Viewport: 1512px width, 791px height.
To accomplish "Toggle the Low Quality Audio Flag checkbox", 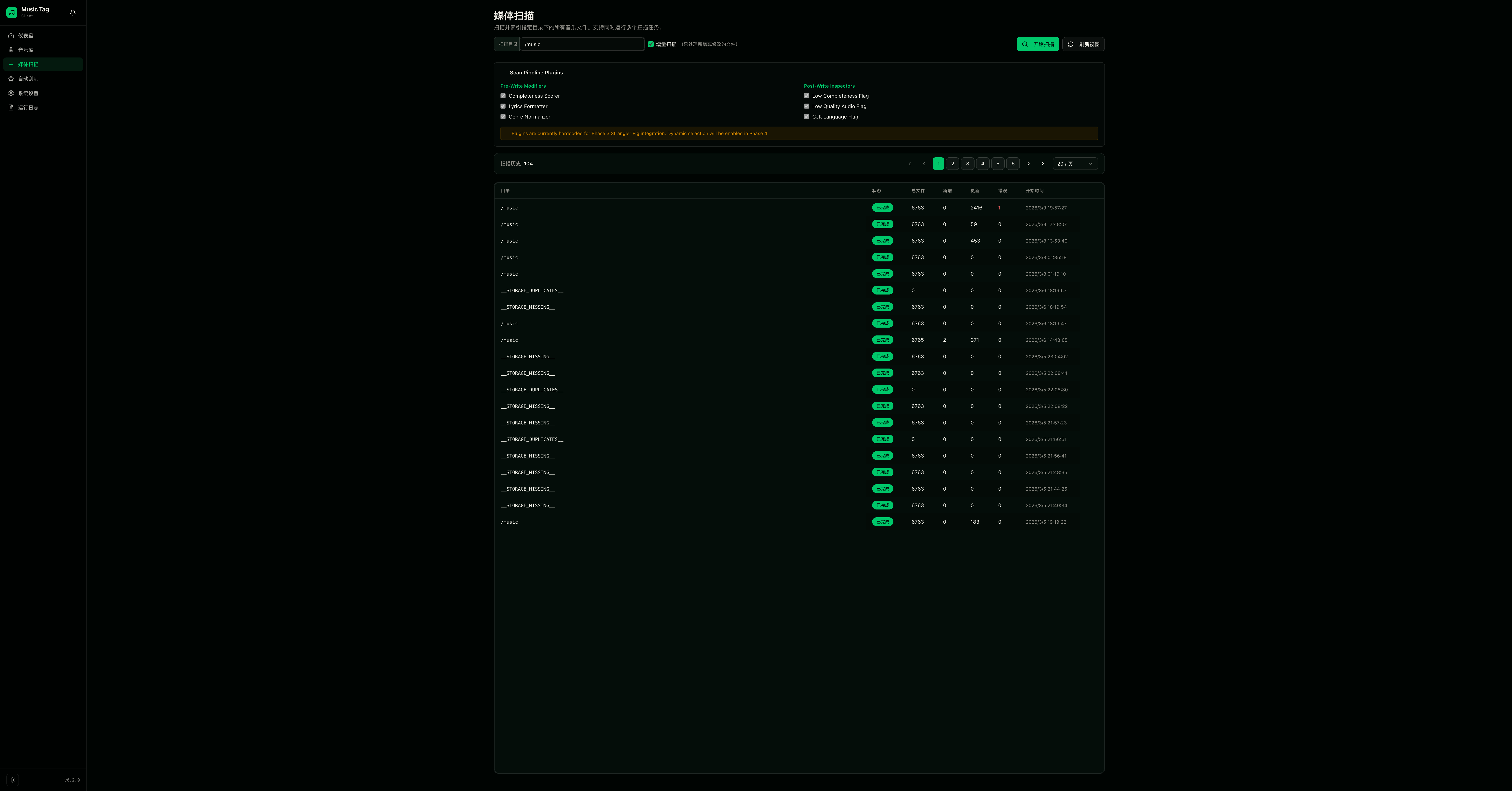I will [x=806, y=106].
